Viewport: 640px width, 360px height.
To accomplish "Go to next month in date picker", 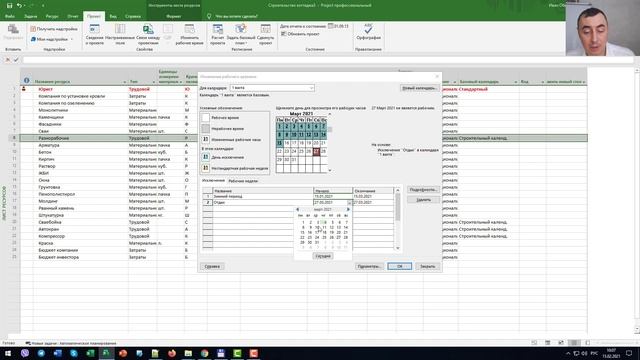I will [x=348, y=209].
